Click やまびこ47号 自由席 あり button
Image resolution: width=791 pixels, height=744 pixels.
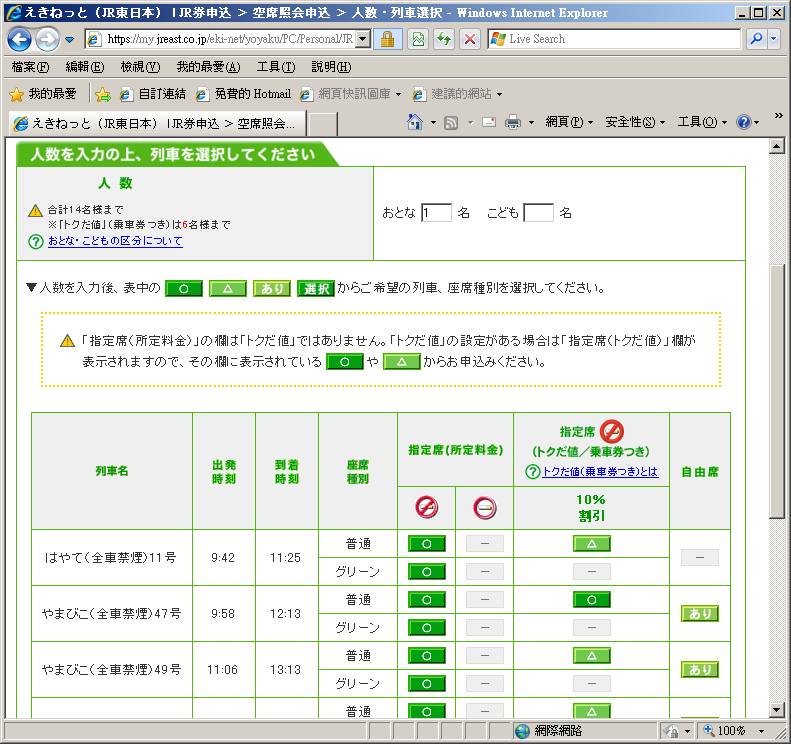pos(700,614)
